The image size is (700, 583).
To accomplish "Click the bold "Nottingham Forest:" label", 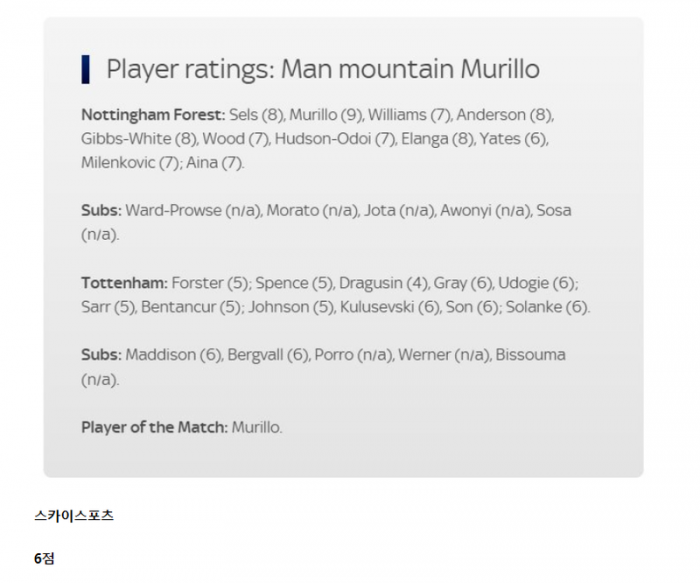I will (x=153, y=115).
